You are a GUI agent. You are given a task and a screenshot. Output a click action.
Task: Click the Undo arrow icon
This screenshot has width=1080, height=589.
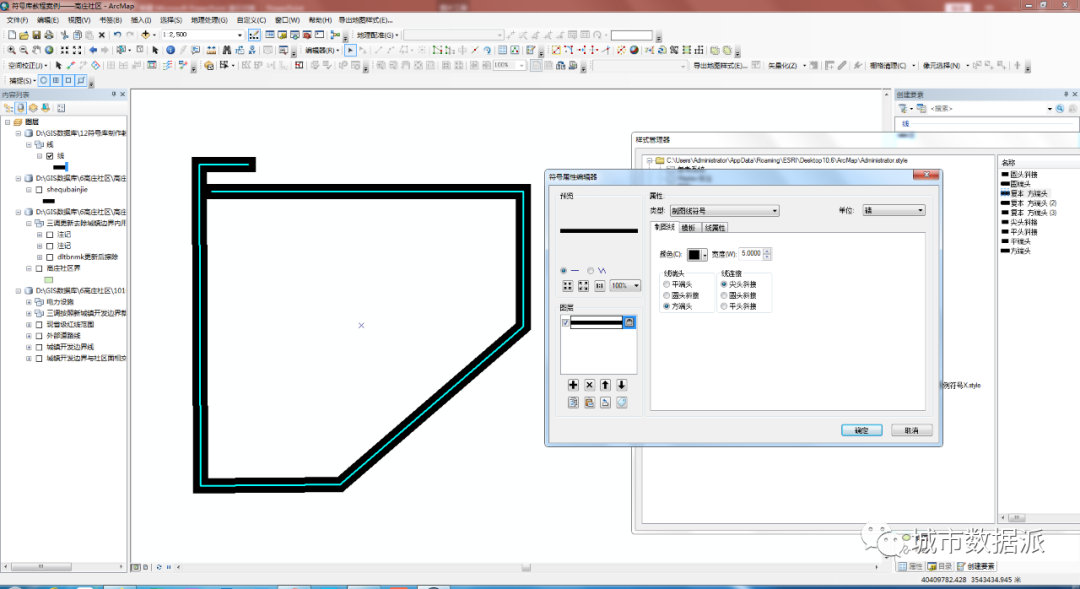coord(117,34)
